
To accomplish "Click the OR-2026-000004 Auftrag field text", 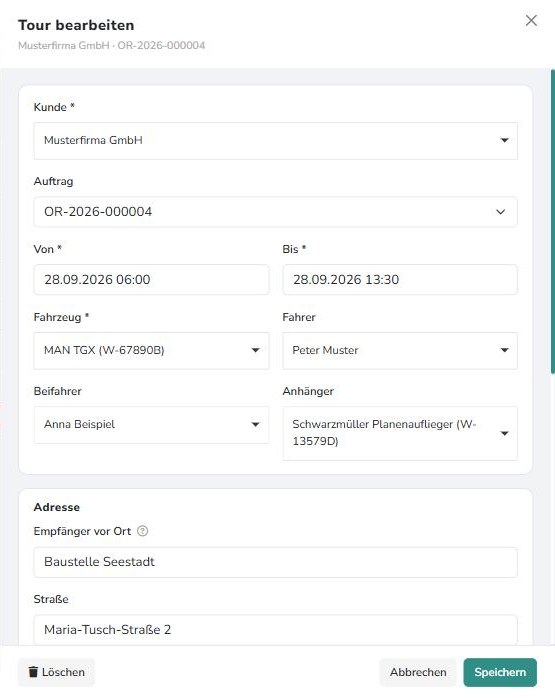I will point(98,212).
